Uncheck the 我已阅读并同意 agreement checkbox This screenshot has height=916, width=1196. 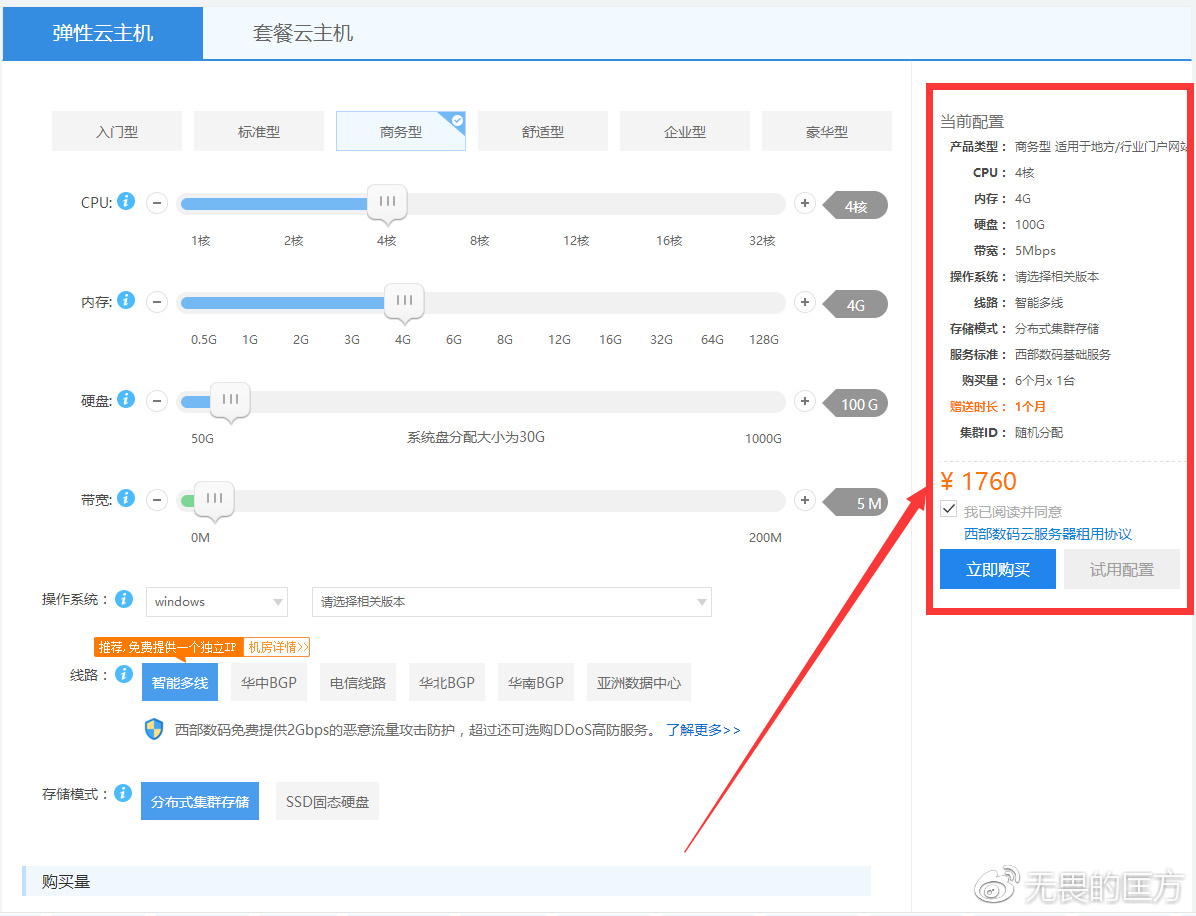coord(948,509)
